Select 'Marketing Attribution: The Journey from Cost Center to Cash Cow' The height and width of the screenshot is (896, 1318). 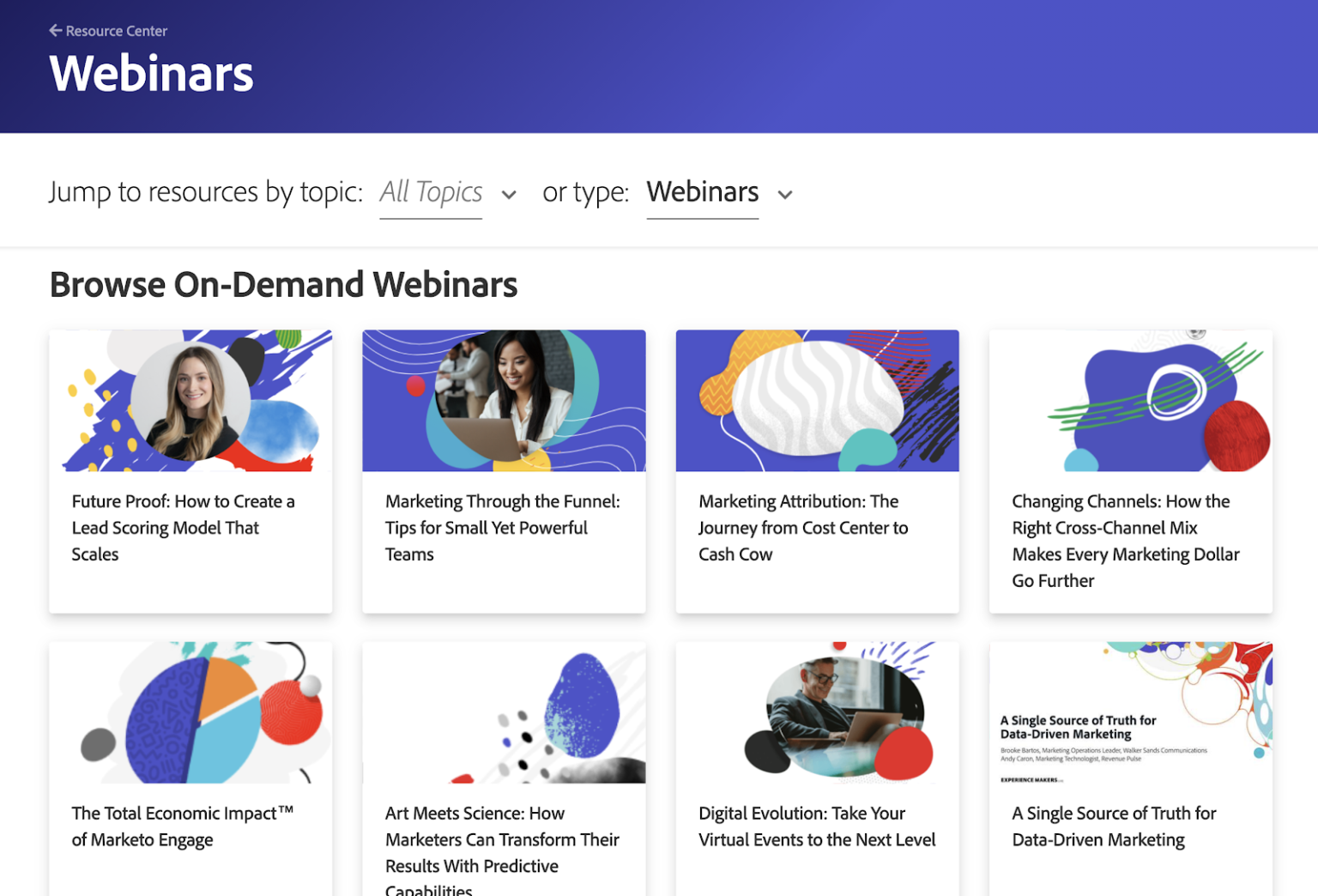(802, 527)
